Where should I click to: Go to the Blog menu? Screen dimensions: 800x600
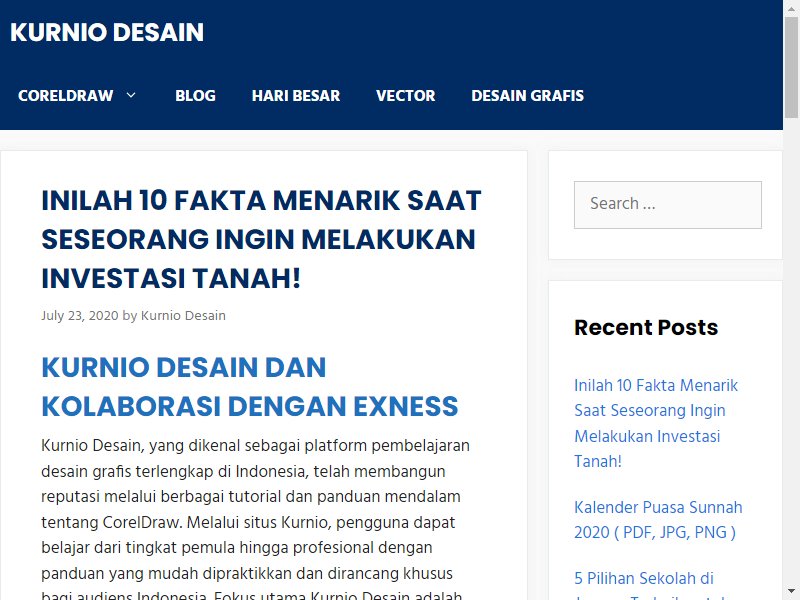point(195,95)
